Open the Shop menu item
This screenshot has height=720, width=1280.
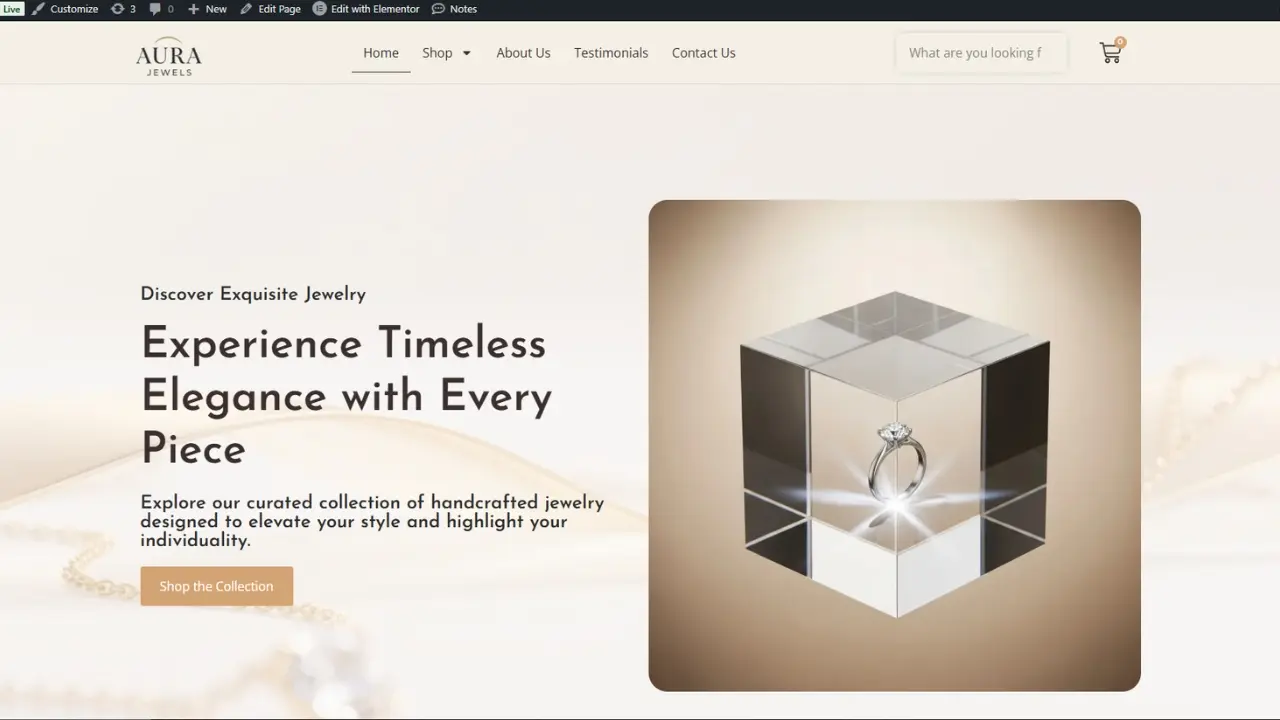(437, 53)
